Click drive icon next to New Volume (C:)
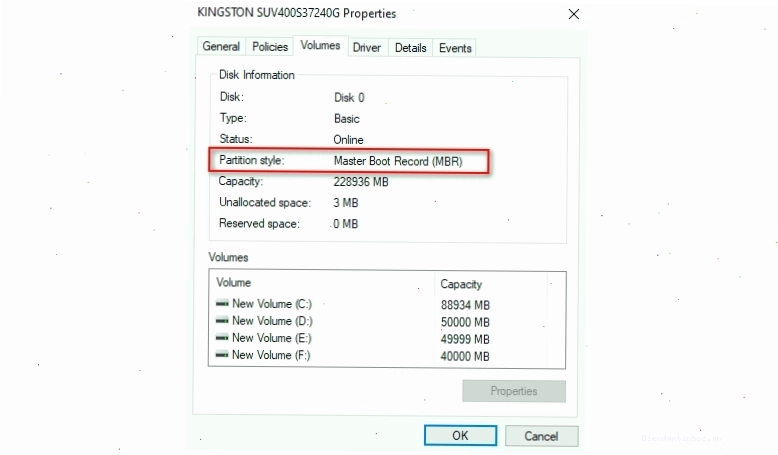This screenshot has width=778, height=455. point(222,303)
